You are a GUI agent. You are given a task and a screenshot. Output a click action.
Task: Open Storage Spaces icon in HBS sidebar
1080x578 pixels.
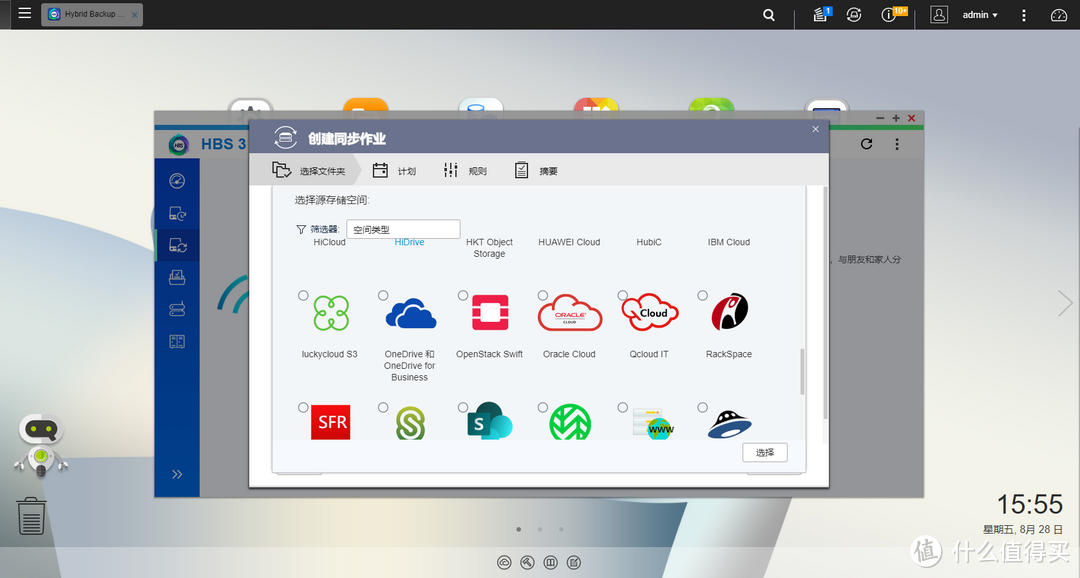(x=177, y=342)
